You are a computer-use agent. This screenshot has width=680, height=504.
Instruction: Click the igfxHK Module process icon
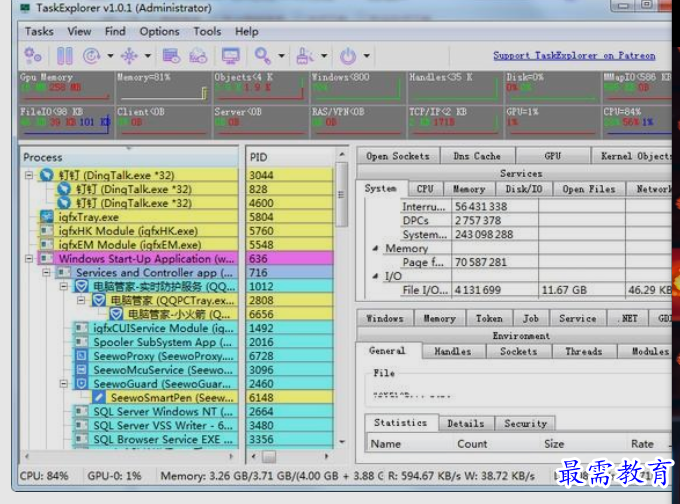click(46, 230)
